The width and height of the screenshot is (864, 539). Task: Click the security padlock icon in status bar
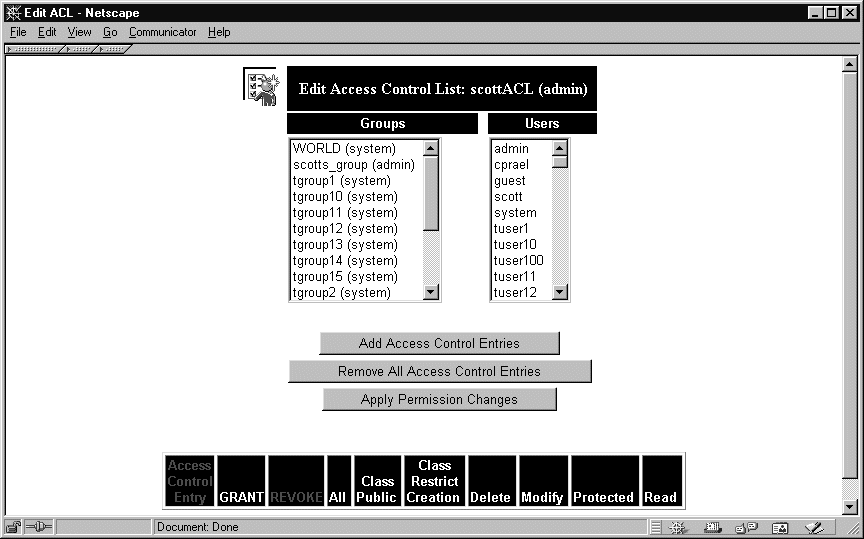coord(14,527)
